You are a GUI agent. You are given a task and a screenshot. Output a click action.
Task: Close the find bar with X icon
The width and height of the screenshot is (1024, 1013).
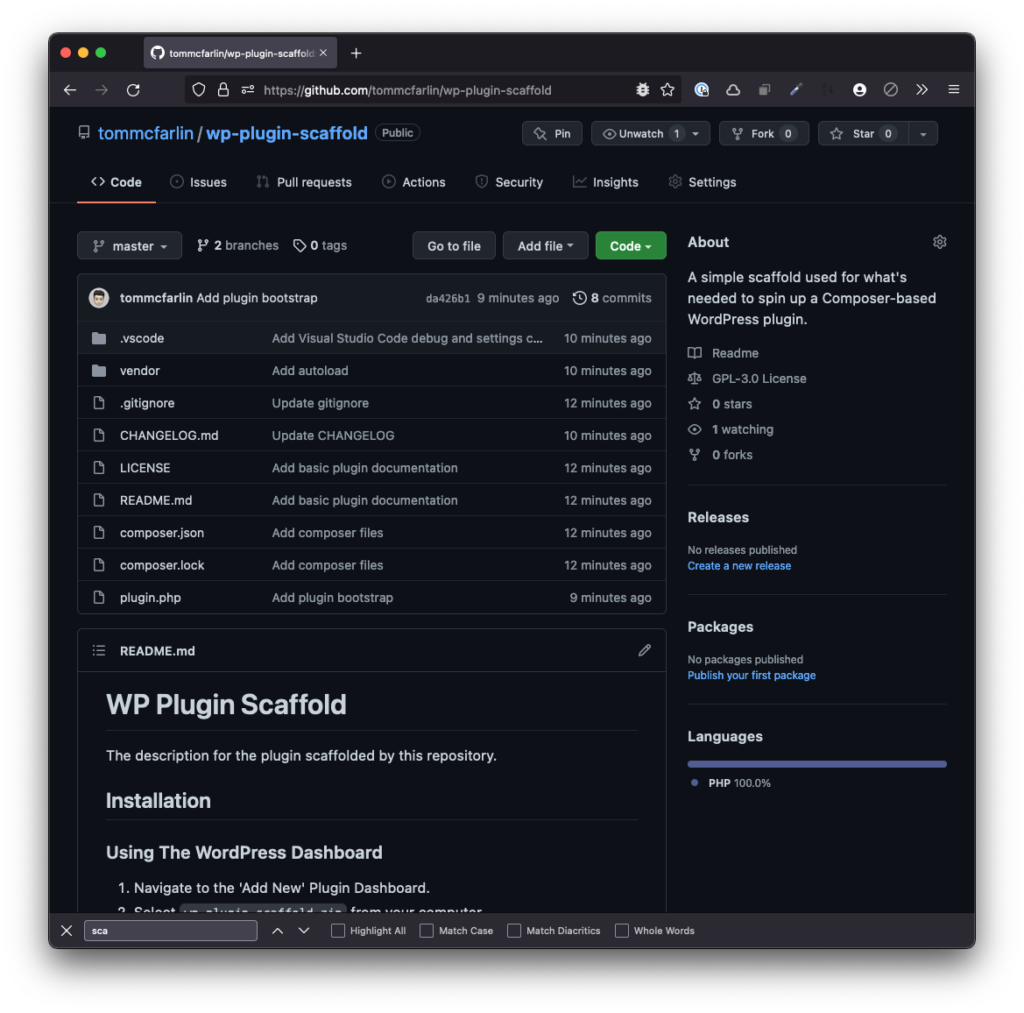pyautogui.click(x=67, y=931)
